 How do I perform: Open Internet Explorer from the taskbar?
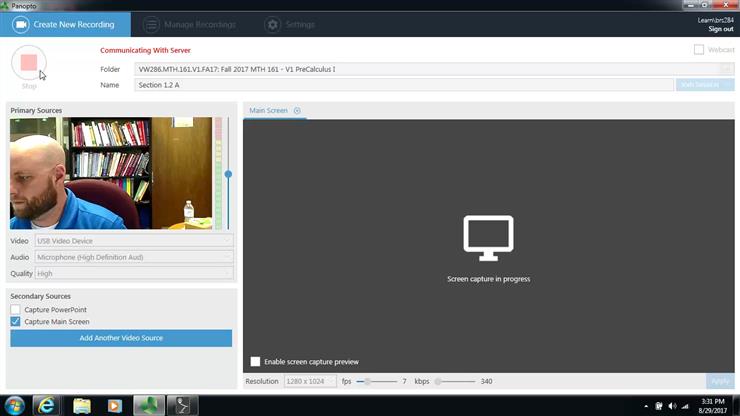[46, 405]
